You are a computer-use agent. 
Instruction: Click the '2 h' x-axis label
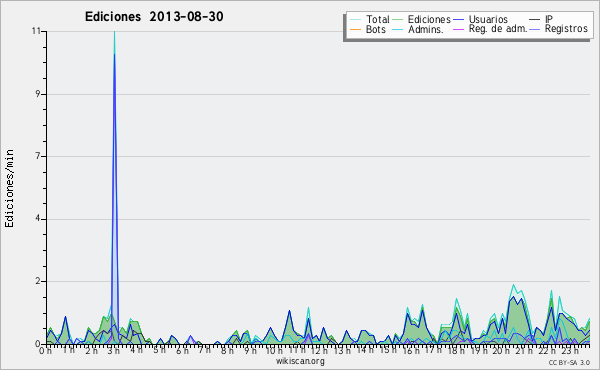coord(91,350)
